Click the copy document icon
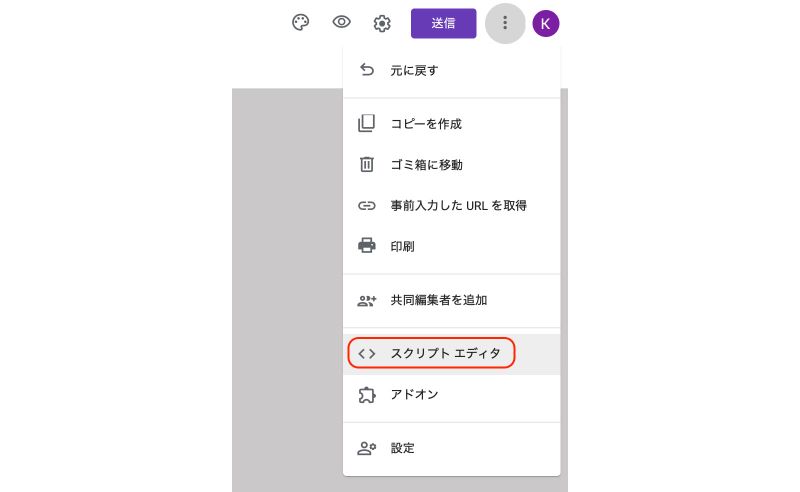 coord(366,123)
